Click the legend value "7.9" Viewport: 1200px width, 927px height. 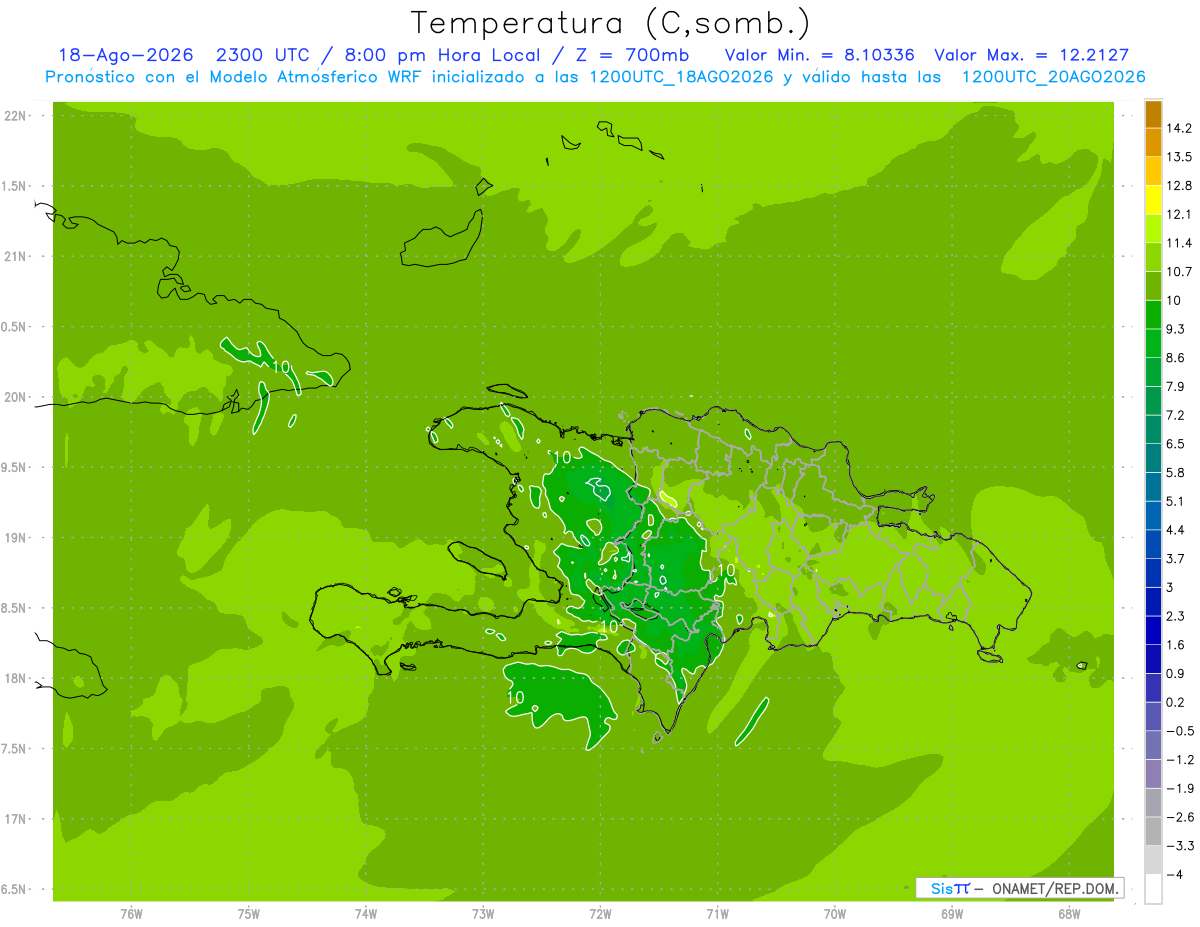click(1175, 387)
